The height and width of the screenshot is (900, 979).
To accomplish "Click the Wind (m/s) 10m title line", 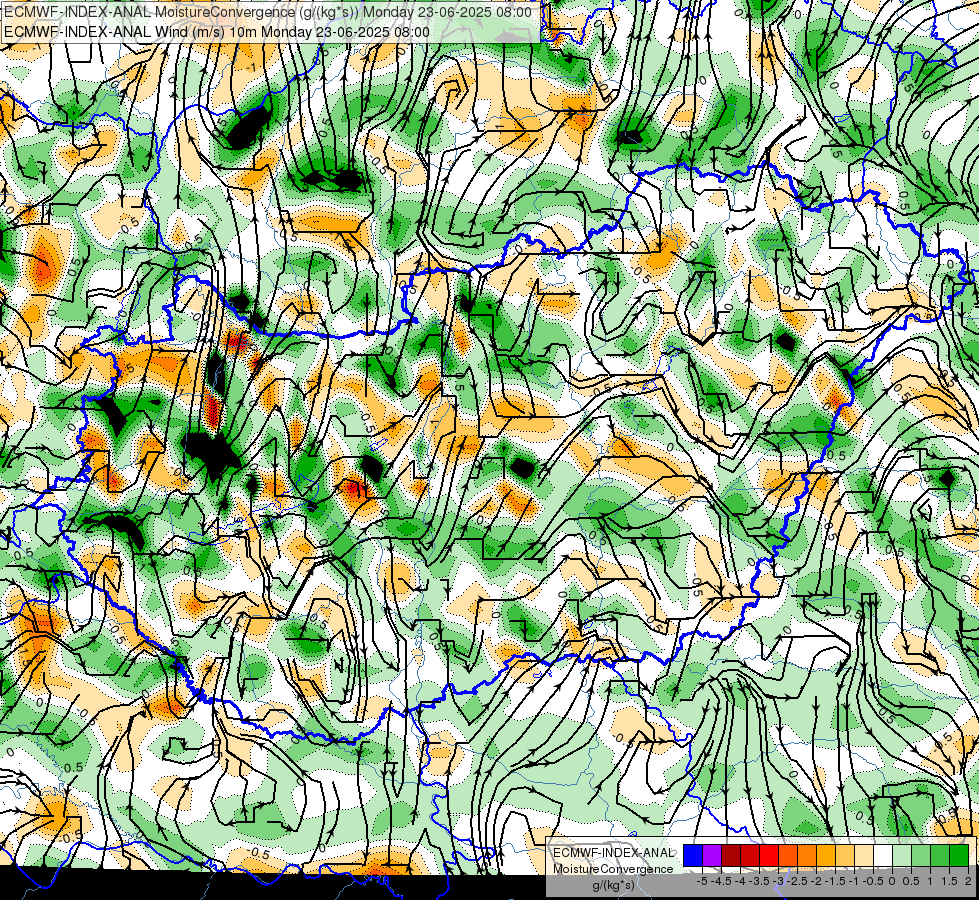I will coord(217,32).
